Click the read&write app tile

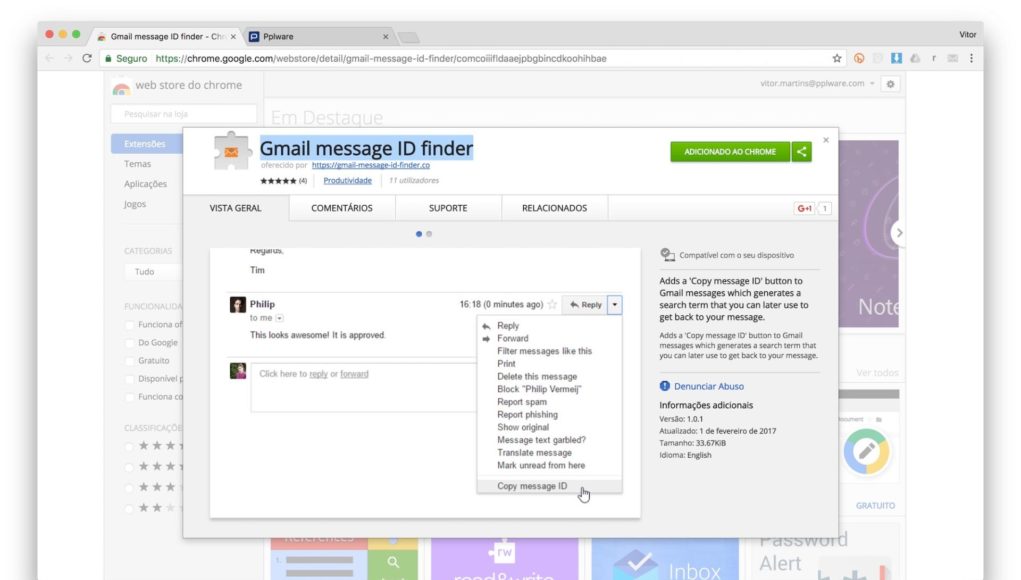pos(505,559)
